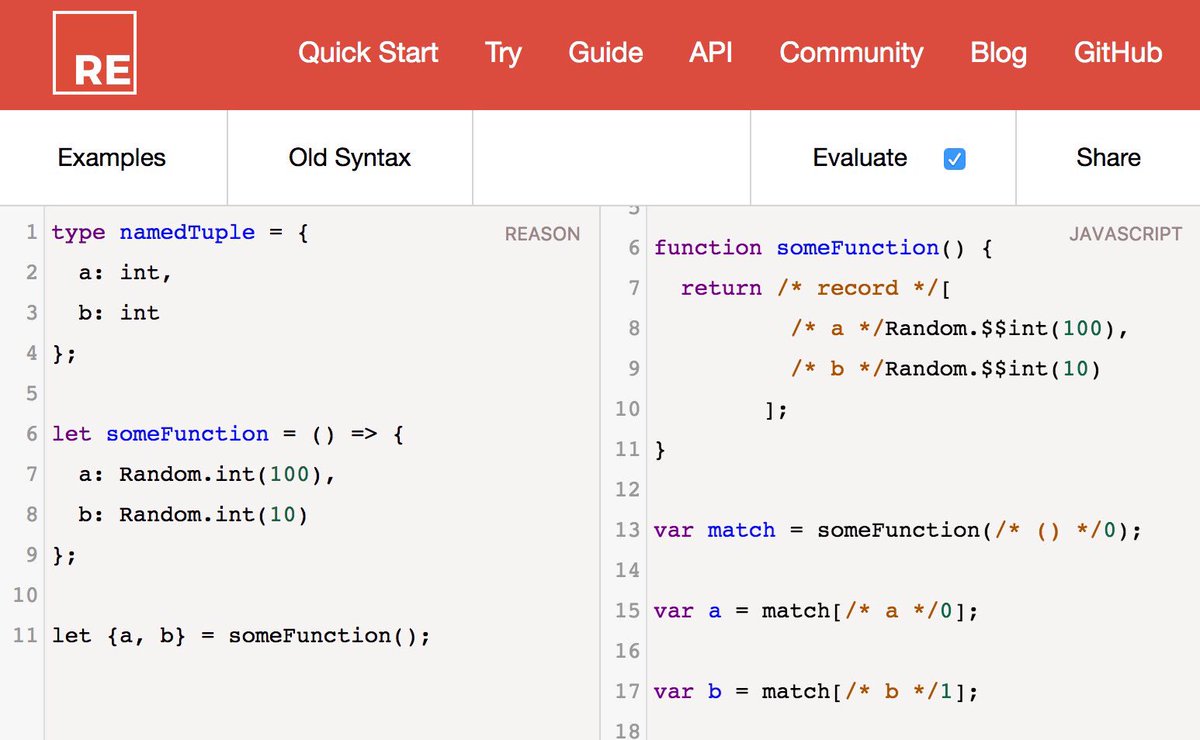Place cursor on 'type namedTuple = {' line
Viewport: 1200px width, 740px height.
181,233
